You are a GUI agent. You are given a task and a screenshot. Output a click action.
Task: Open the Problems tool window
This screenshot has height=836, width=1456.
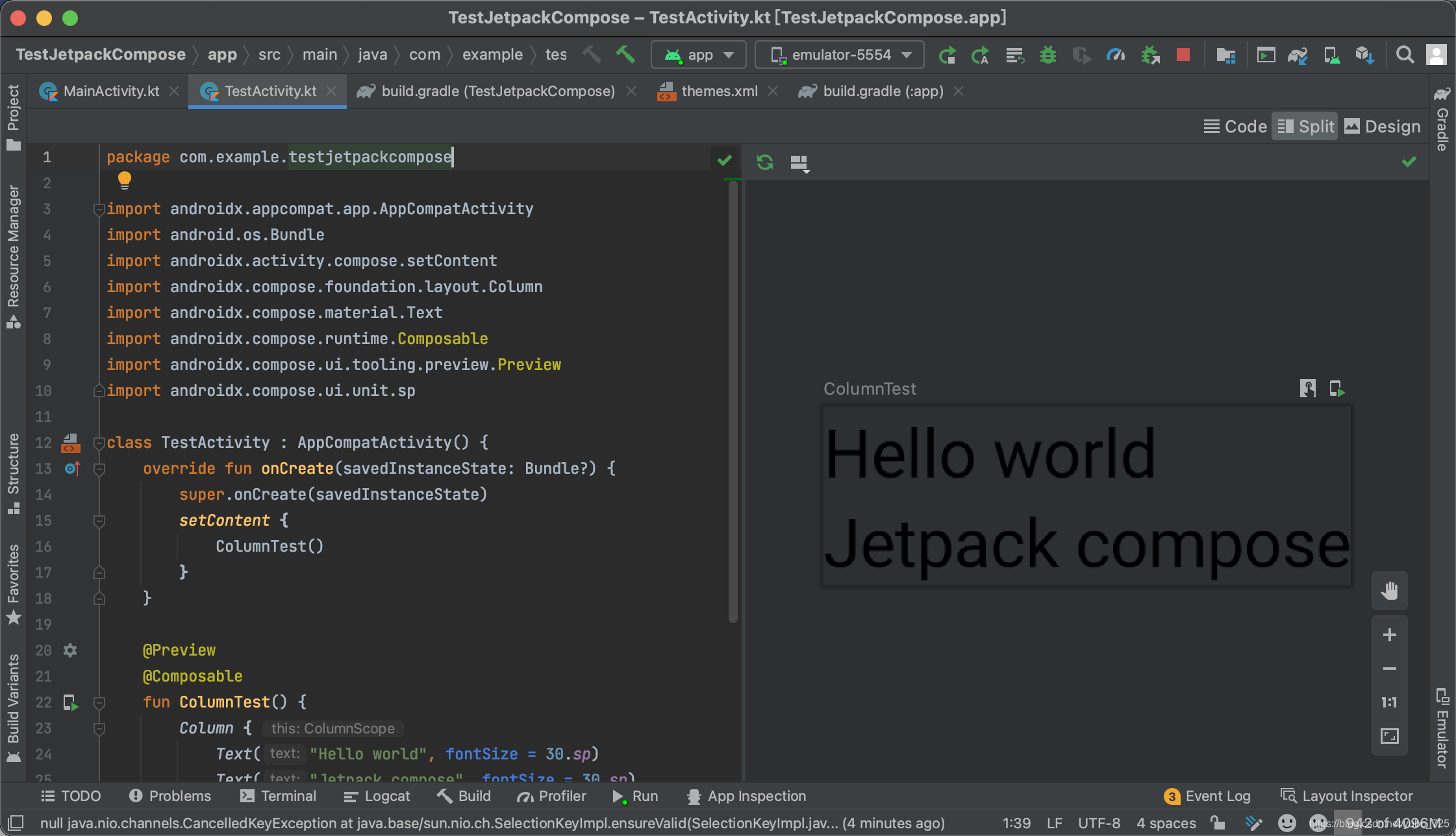[x=170, y=796]
